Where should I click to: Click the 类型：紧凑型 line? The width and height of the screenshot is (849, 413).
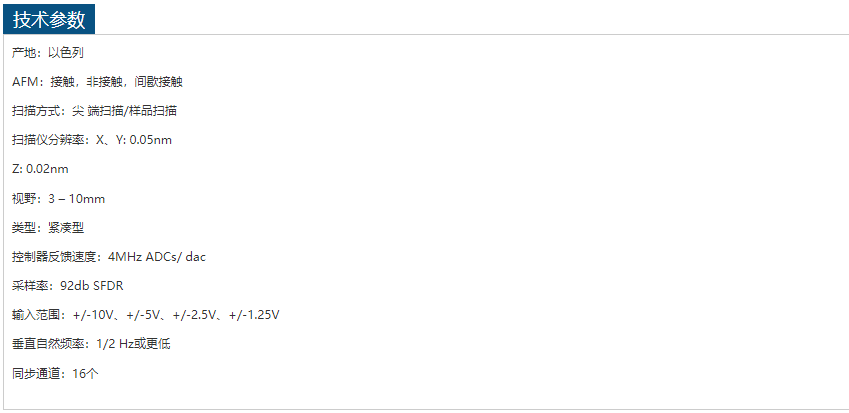(48, 228)
